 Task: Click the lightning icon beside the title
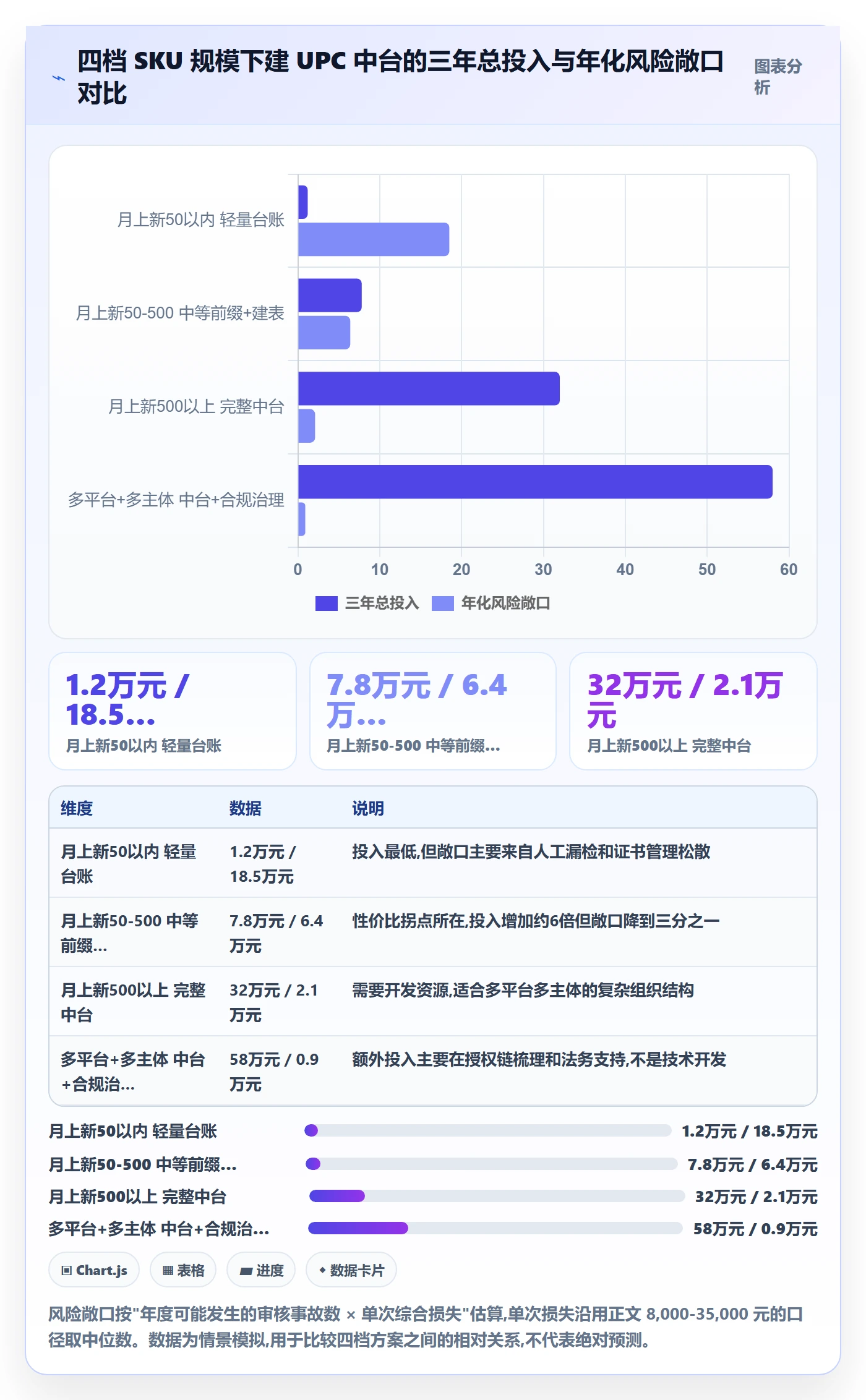(58, 79)
